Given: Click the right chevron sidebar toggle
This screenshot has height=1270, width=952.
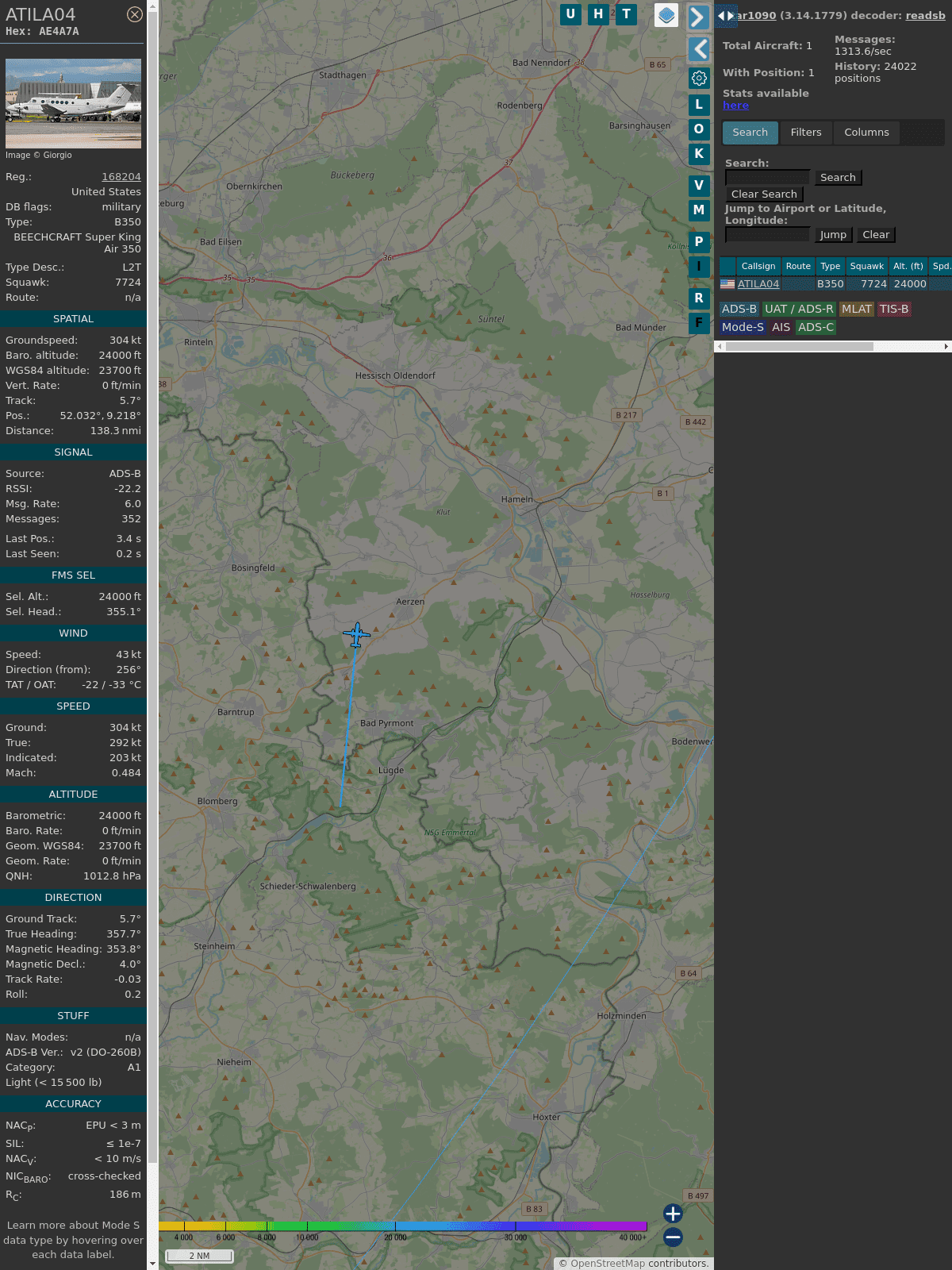Looking at the screenshot, I should tap(698, 17).
